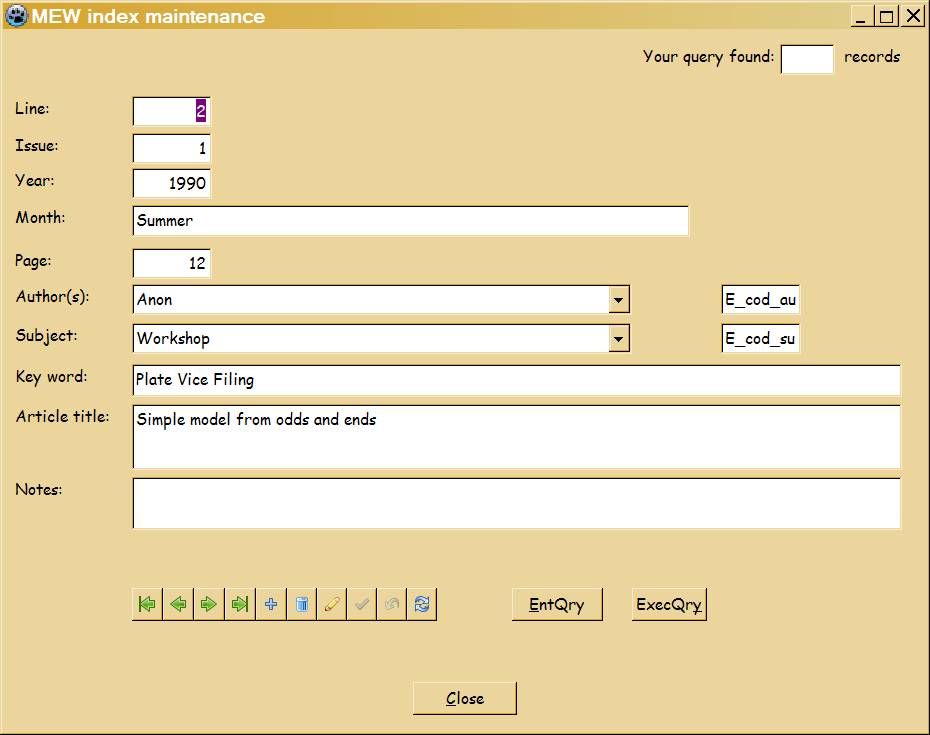The image size is (930, 735).
Task: Click the paw application icon in title bar
Action: coord(16,16)
